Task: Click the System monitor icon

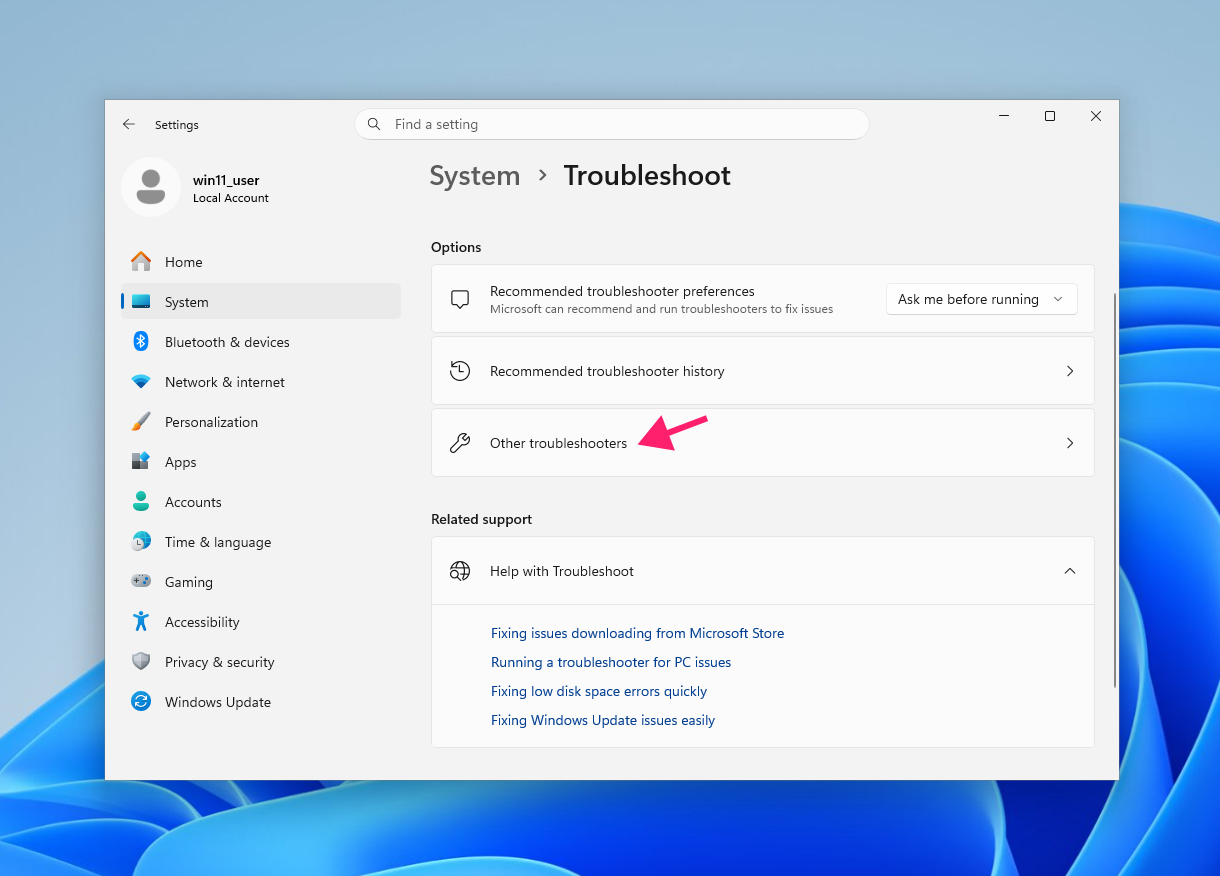Action: point(141,301)
